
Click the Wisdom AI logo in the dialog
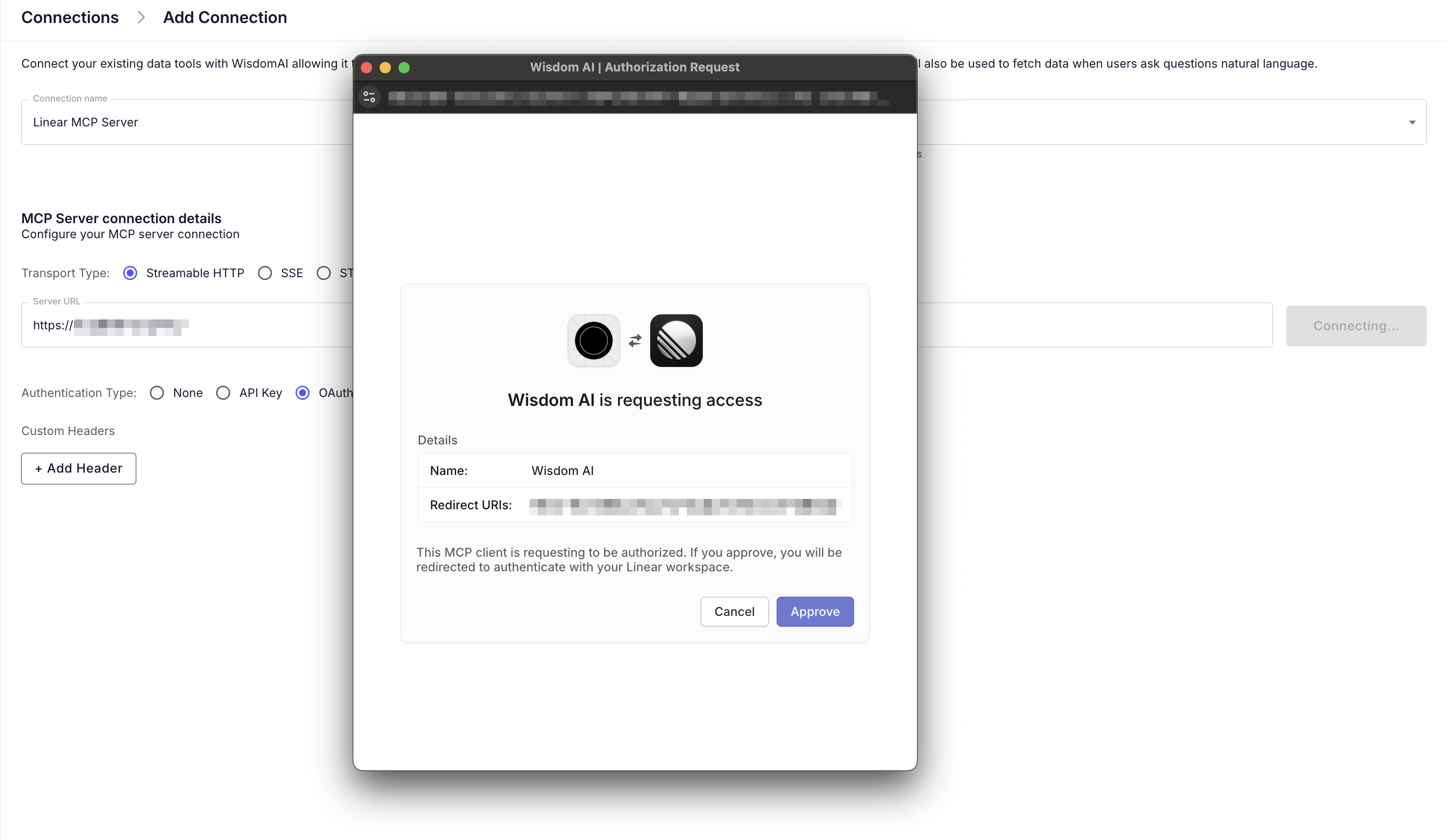pos(593,341)
